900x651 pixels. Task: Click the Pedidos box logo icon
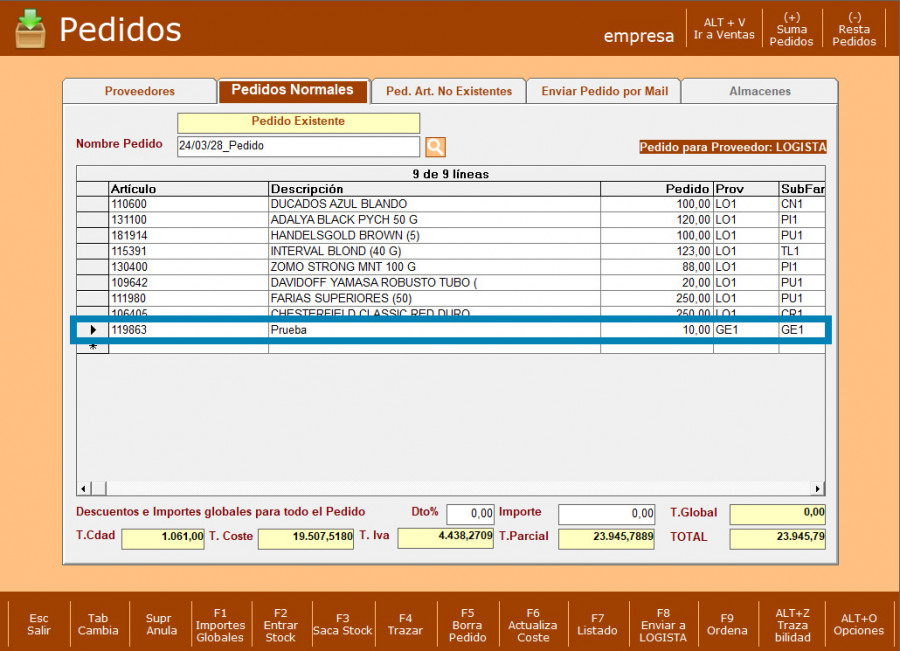click(x=30, y=29)
